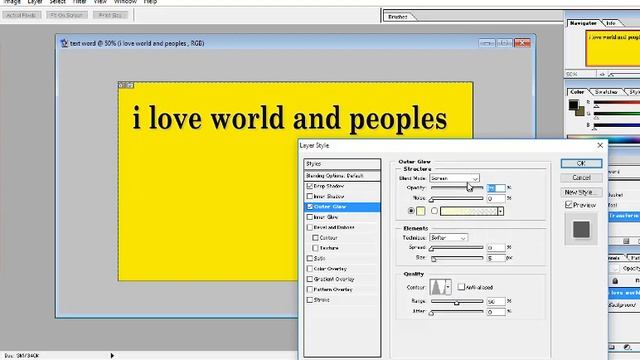Click the Range slider handle
The width and height of the screenshot is (640, 360).
pyautogui.click(x=457, y=302)
